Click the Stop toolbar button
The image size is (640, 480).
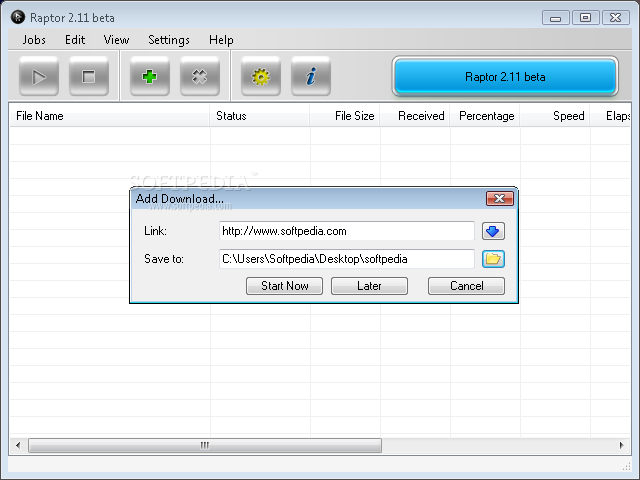89,76
